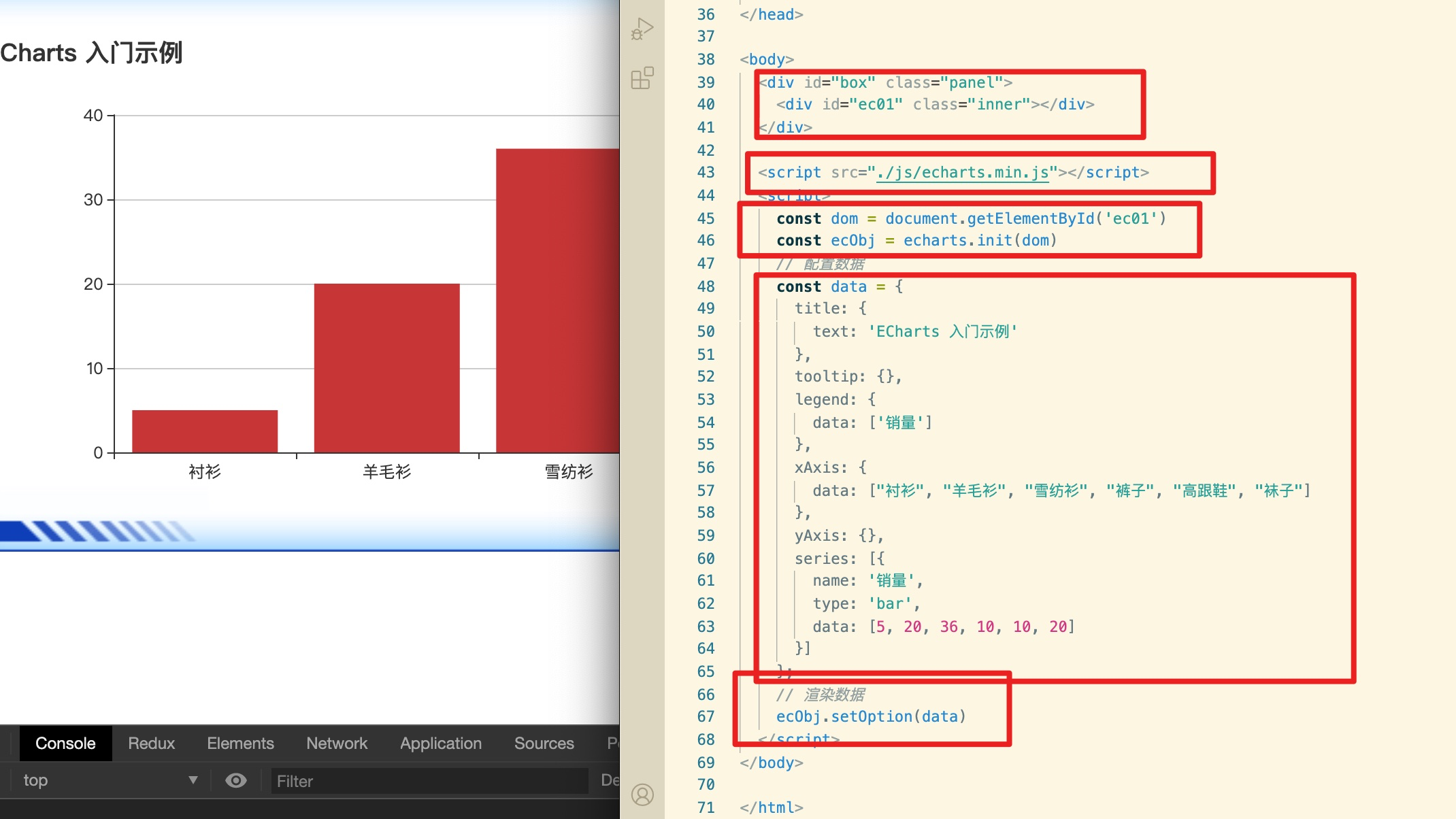The image size is (1456, 819).
Task: Click the y-axis value 10
Action: click(x=94, y=369)
